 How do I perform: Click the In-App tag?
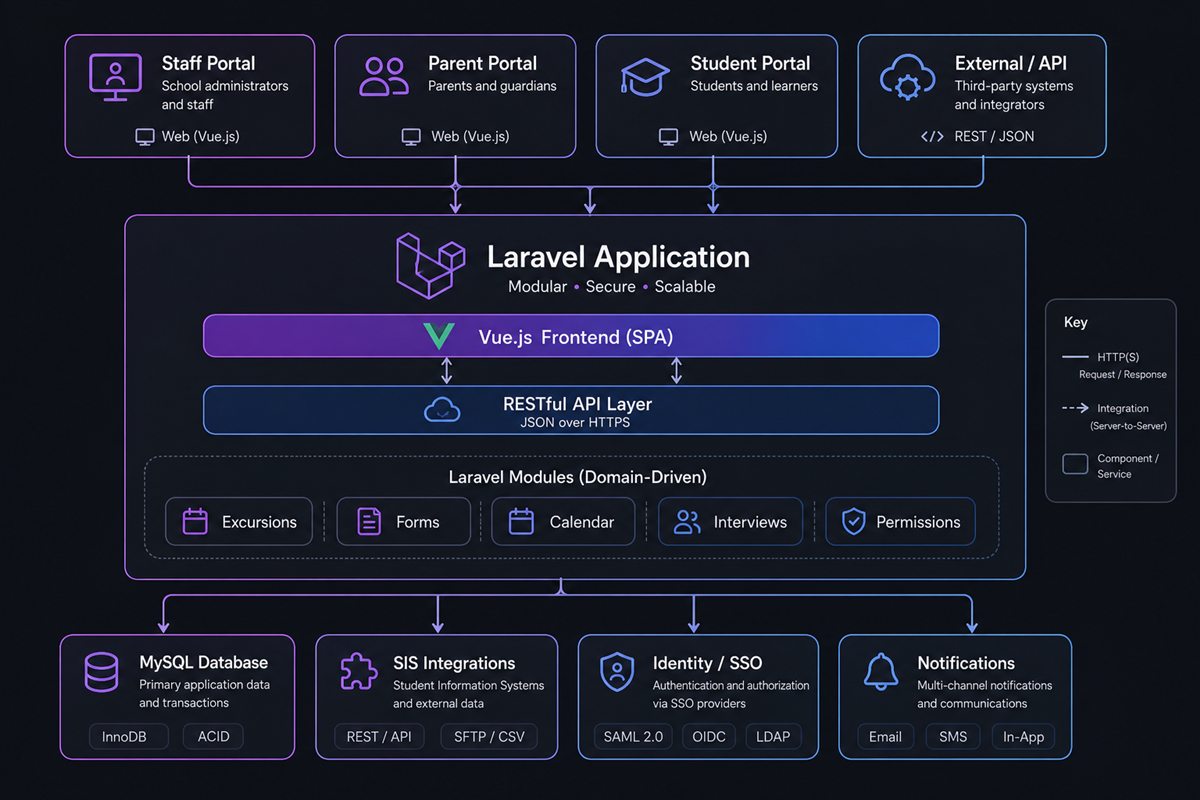click(1023, 737)
